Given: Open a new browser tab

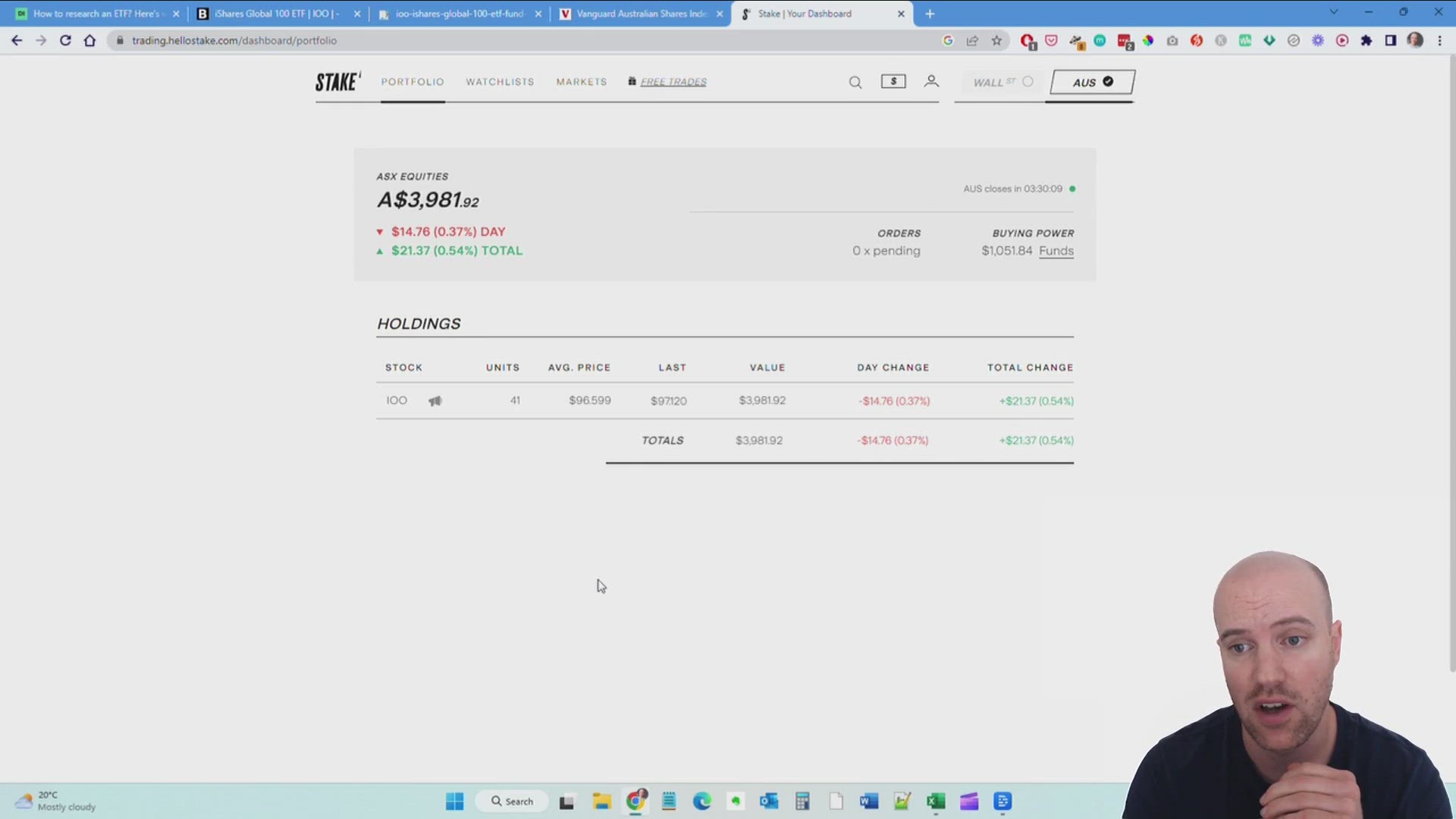Looking at the screenshot, I should (x=930, y=14).
